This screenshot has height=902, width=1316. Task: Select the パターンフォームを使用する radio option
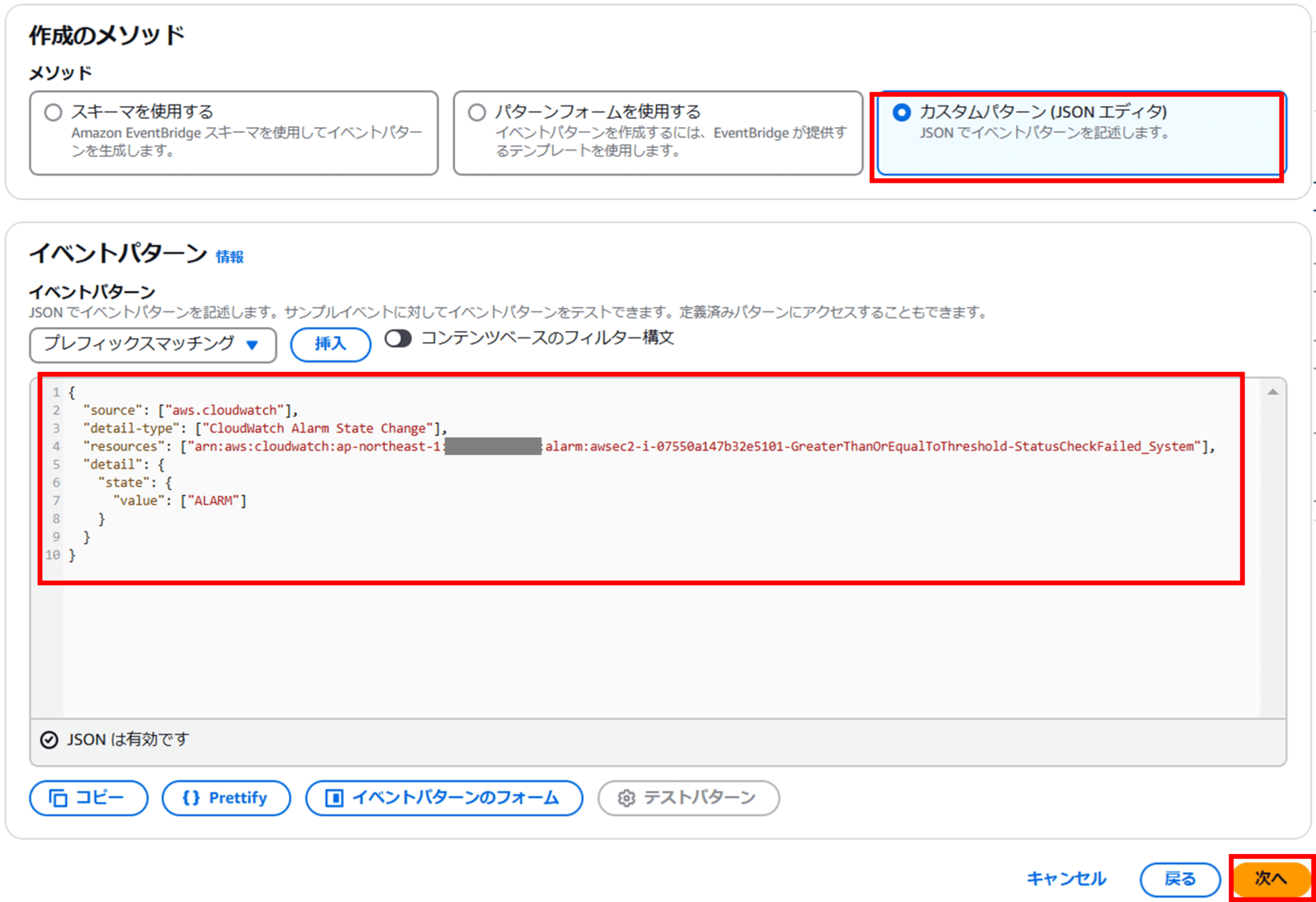pos(477,113)
